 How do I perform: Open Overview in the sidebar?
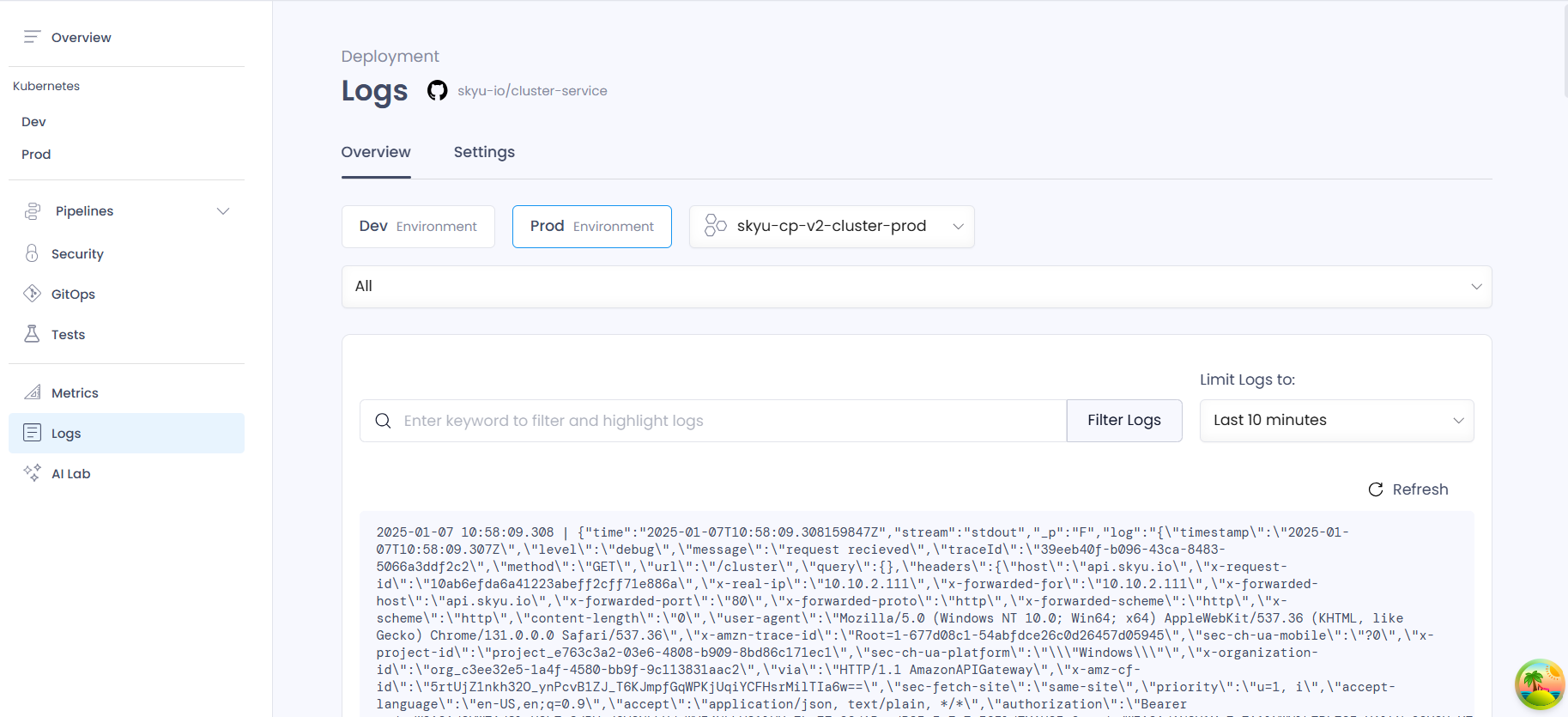coord(82,37)
